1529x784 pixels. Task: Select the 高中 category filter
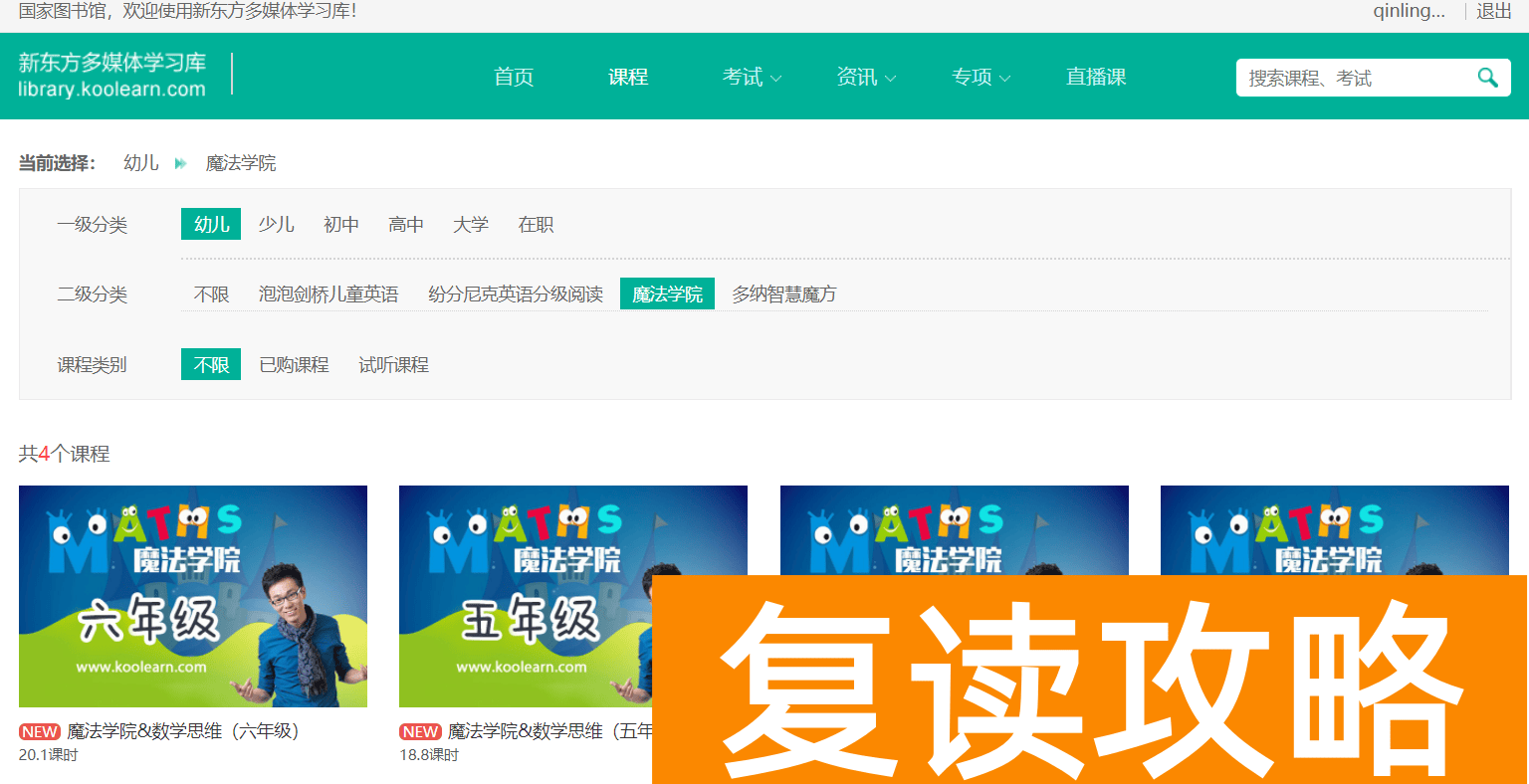pos(406,224)
